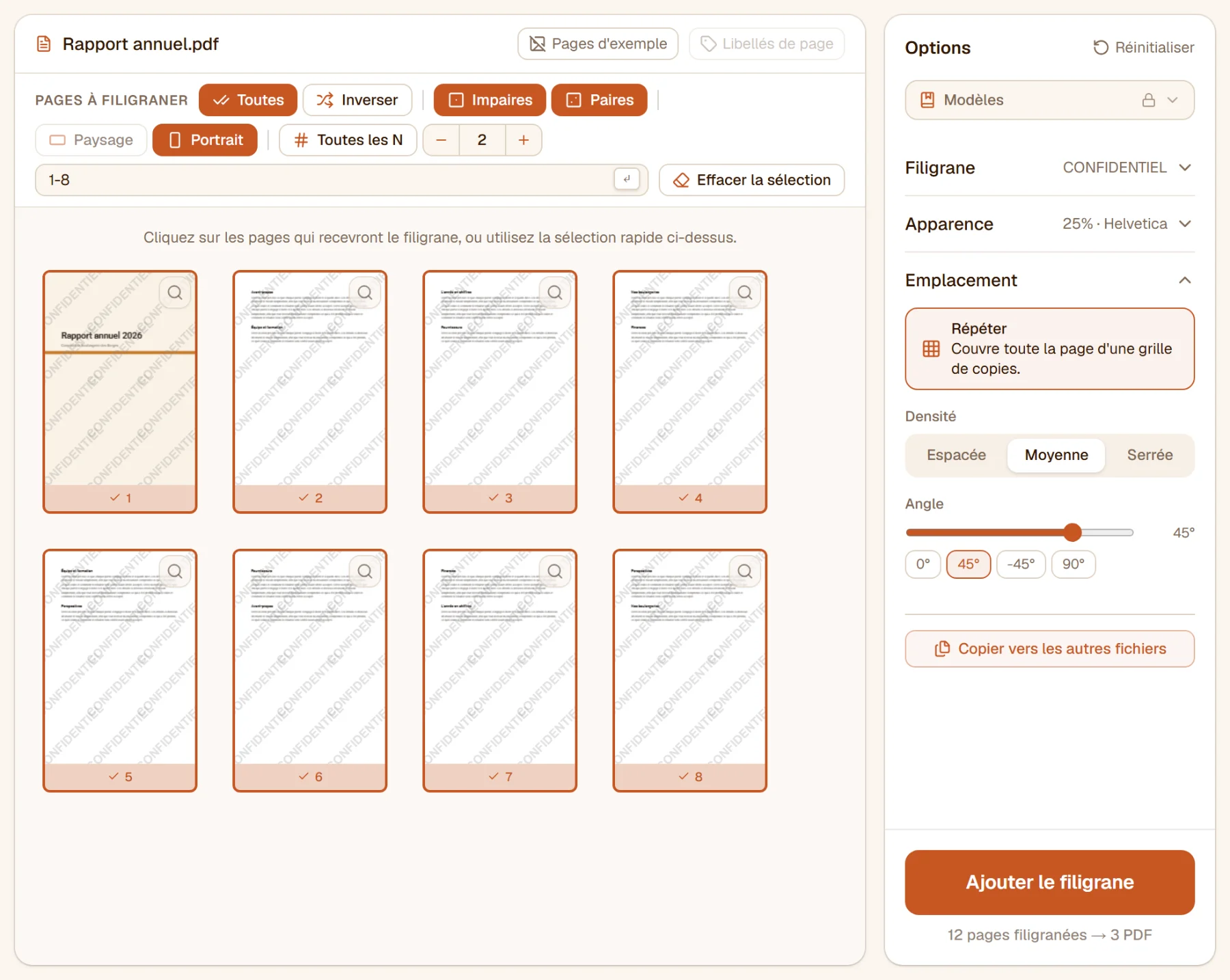Preview page 4 using its magnifier icon
The width and height of the screenshot is (1230, 980).
tap(745, 293)
